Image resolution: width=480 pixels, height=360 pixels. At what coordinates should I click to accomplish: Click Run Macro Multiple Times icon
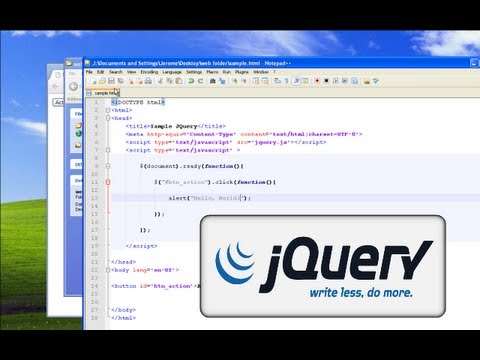pos(345,81)
